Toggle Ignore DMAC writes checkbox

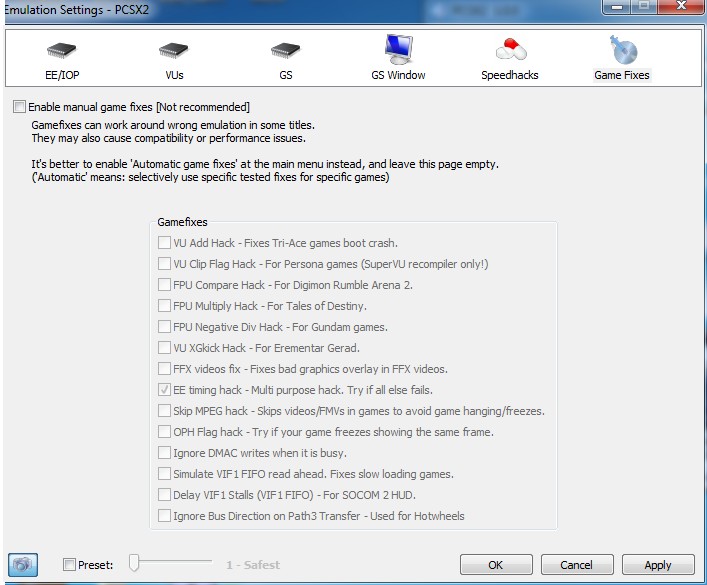click(164, 452)
